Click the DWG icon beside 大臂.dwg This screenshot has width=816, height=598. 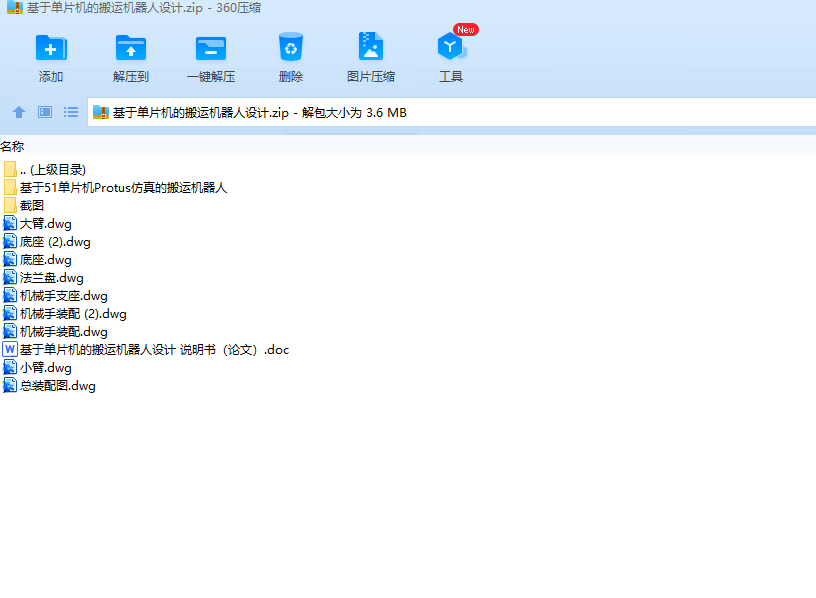[x=10, y=223]
